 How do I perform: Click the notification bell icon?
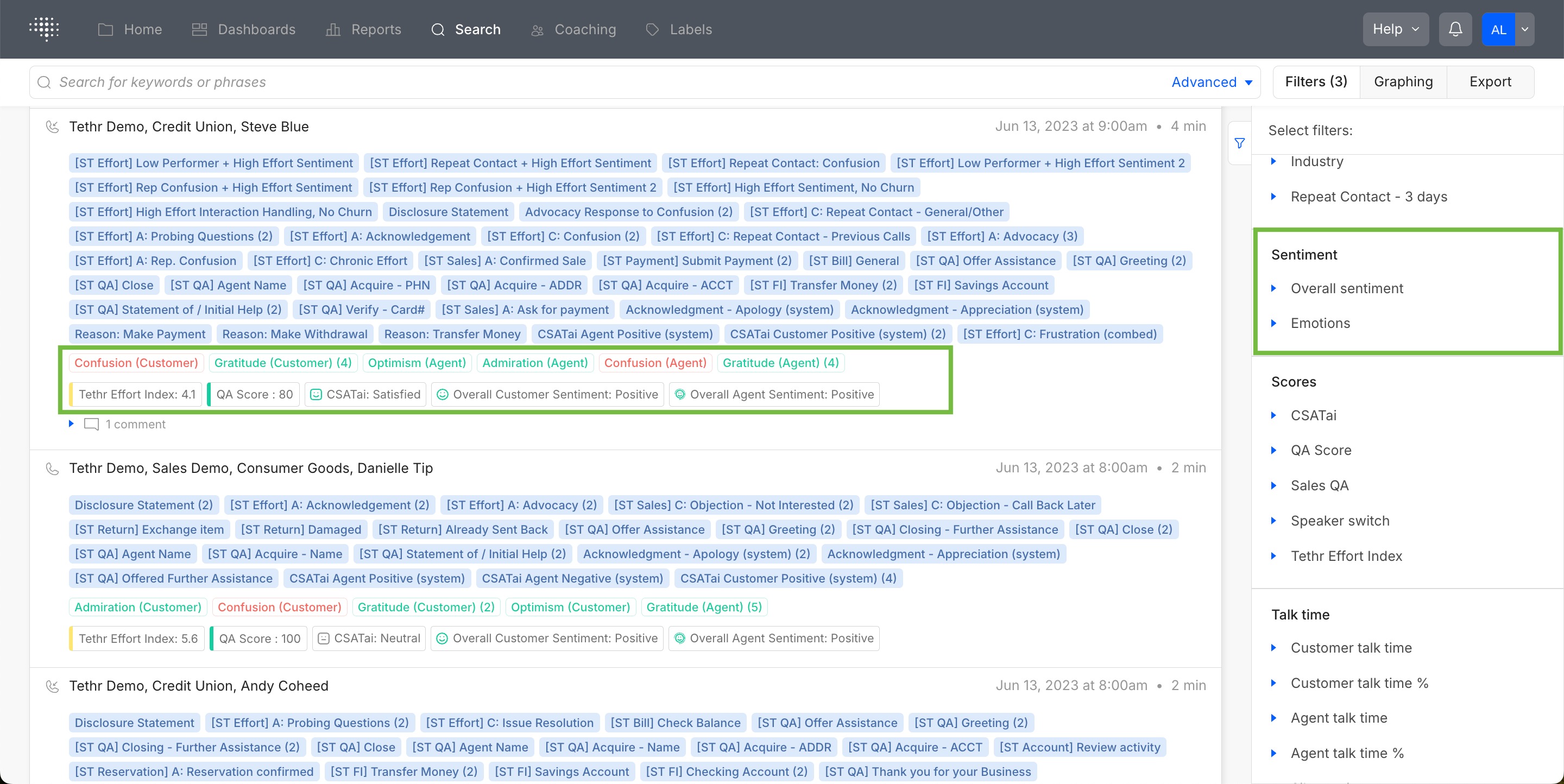[x=1455, y=29]
